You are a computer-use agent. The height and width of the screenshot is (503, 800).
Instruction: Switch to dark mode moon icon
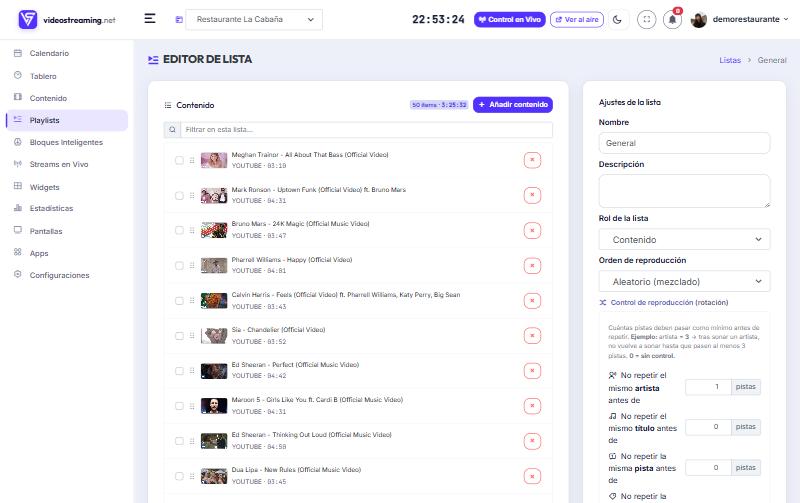(617, 19)
